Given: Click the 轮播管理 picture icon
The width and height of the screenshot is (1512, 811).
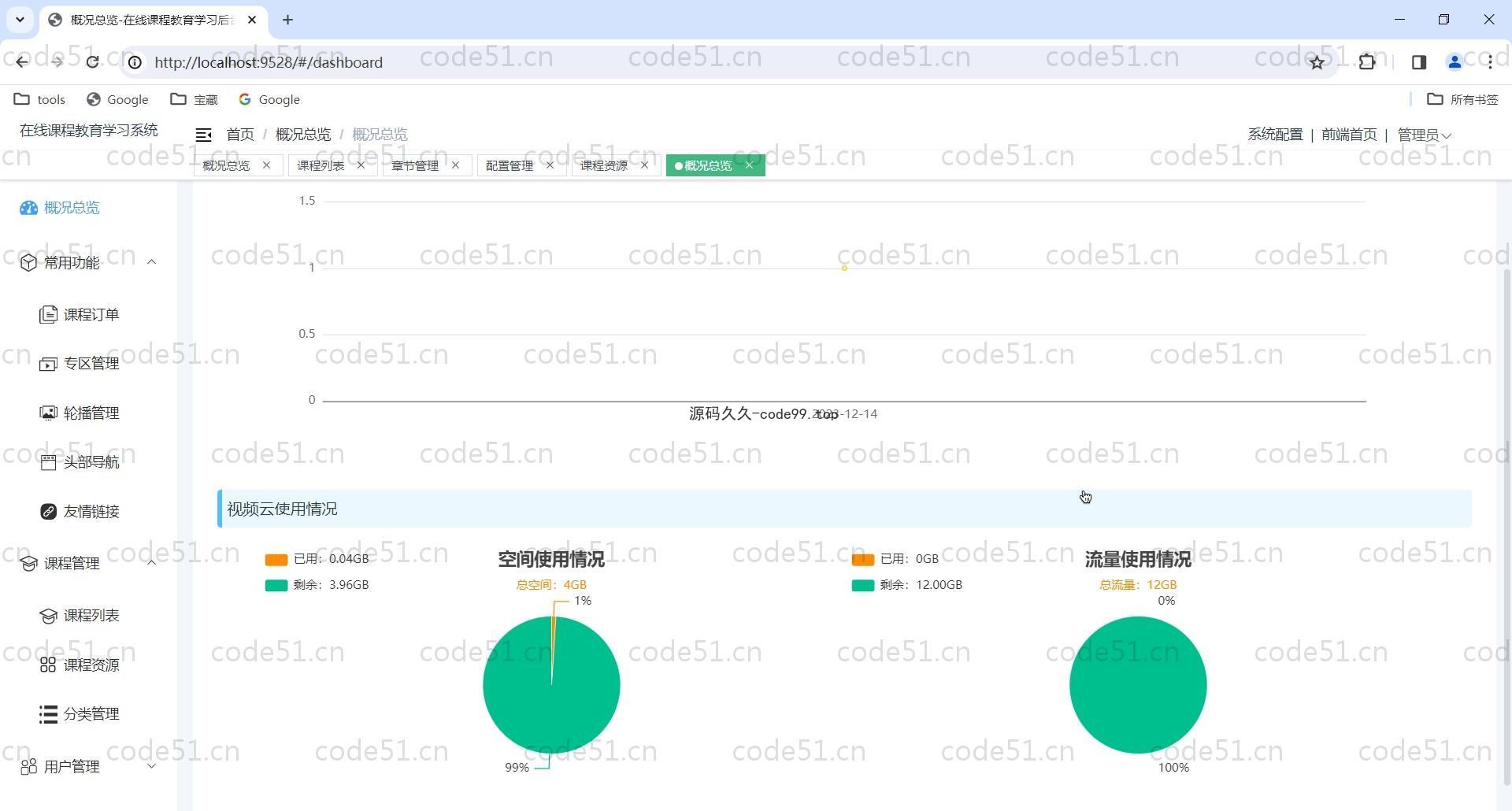Looking at the screenshot, I should 48,413.
